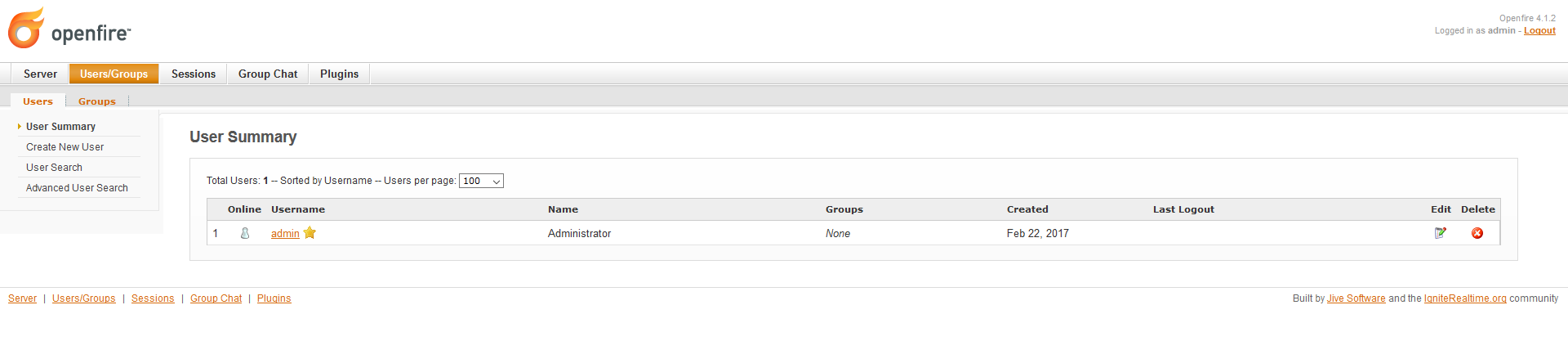Open the Users per page dropdown

click(x=481, y=181)
